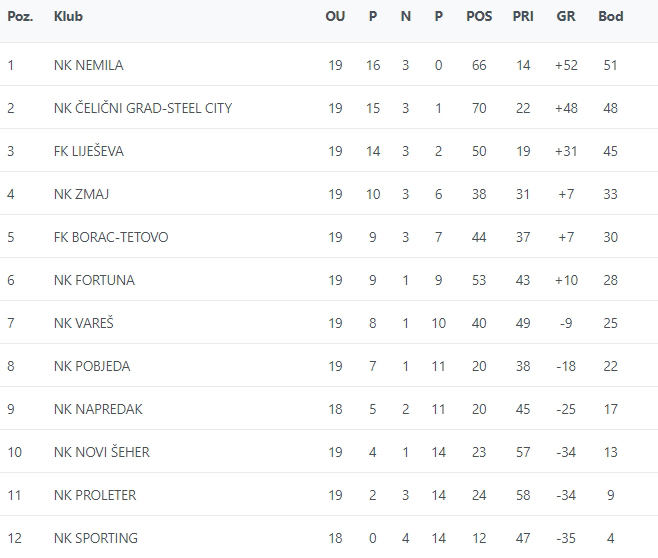
Task: Open NK ČELIČNI GRAD-STEEL CITY team link
Action: [142, 108]
